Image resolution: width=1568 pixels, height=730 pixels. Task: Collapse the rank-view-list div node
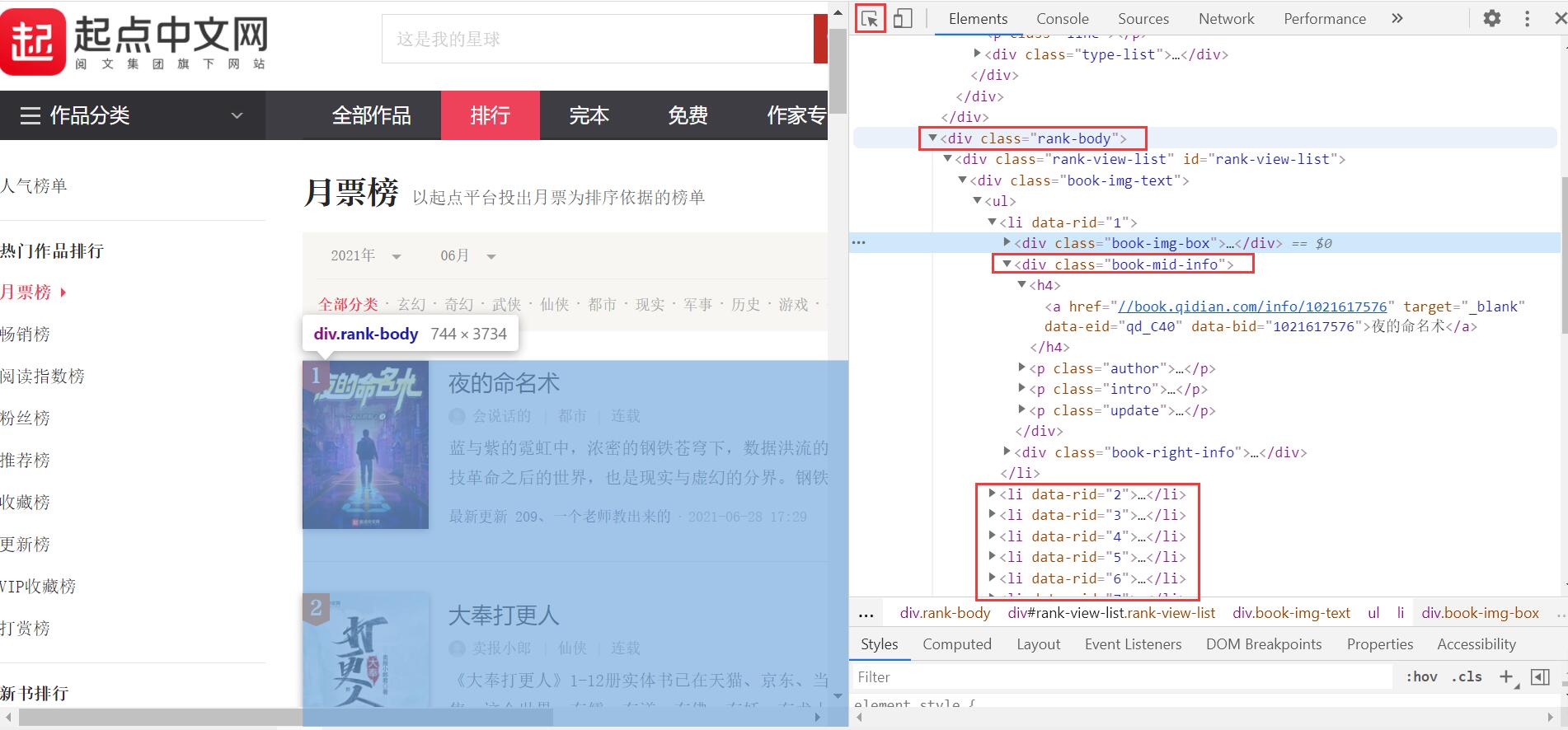[x=947, y=159]
